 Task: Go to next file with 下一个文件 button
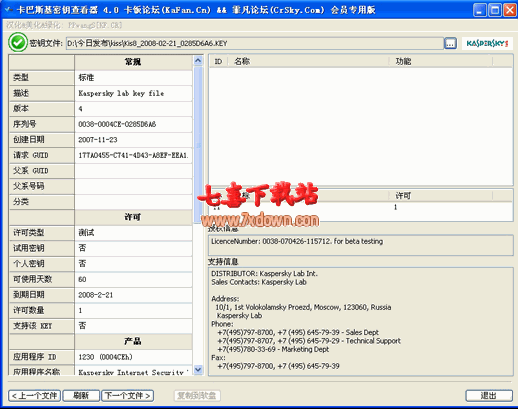127,396
